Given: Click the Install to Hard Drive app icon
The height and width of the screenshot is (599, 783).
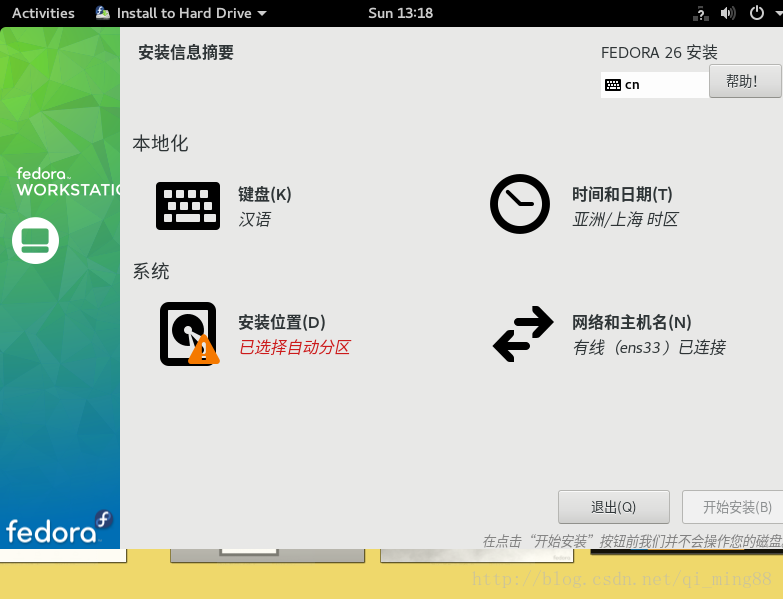Looking at the screenshot, I should pyautogui.click(x=103, y=13).
